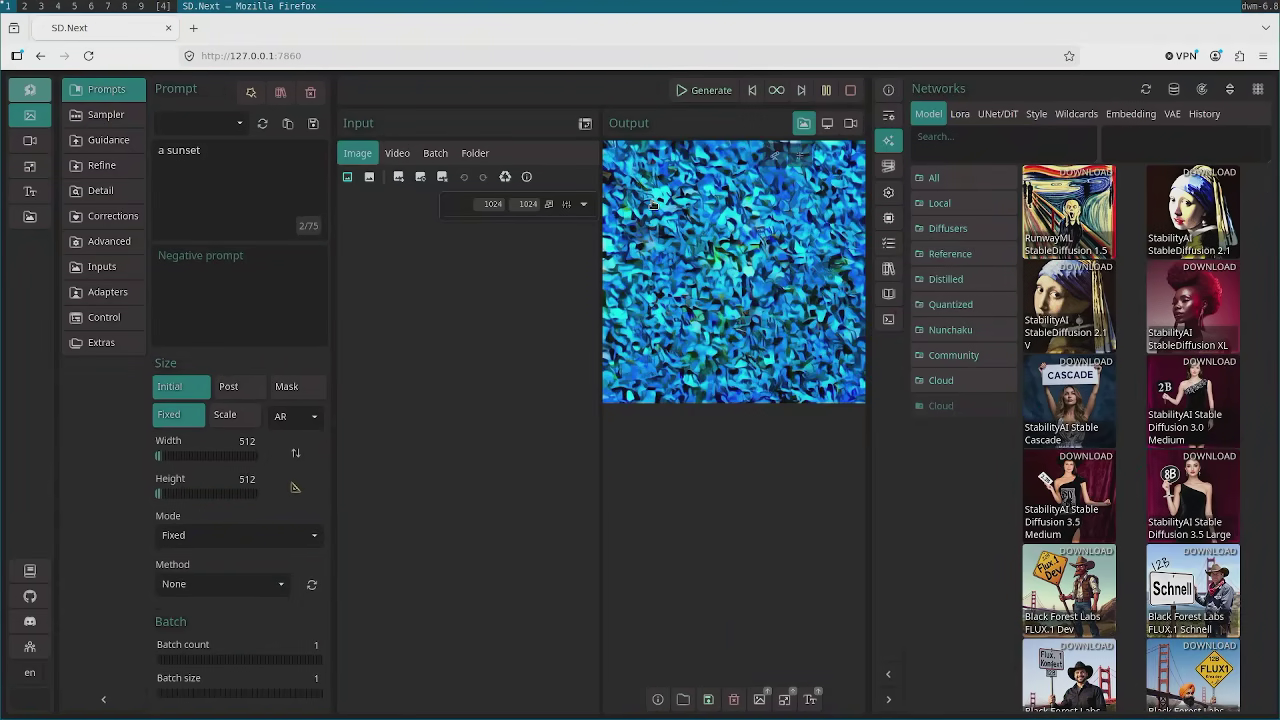Open the Discord icon in left sidebar
This screenshot has width=1280, height=720.
[x=30, y=621]
